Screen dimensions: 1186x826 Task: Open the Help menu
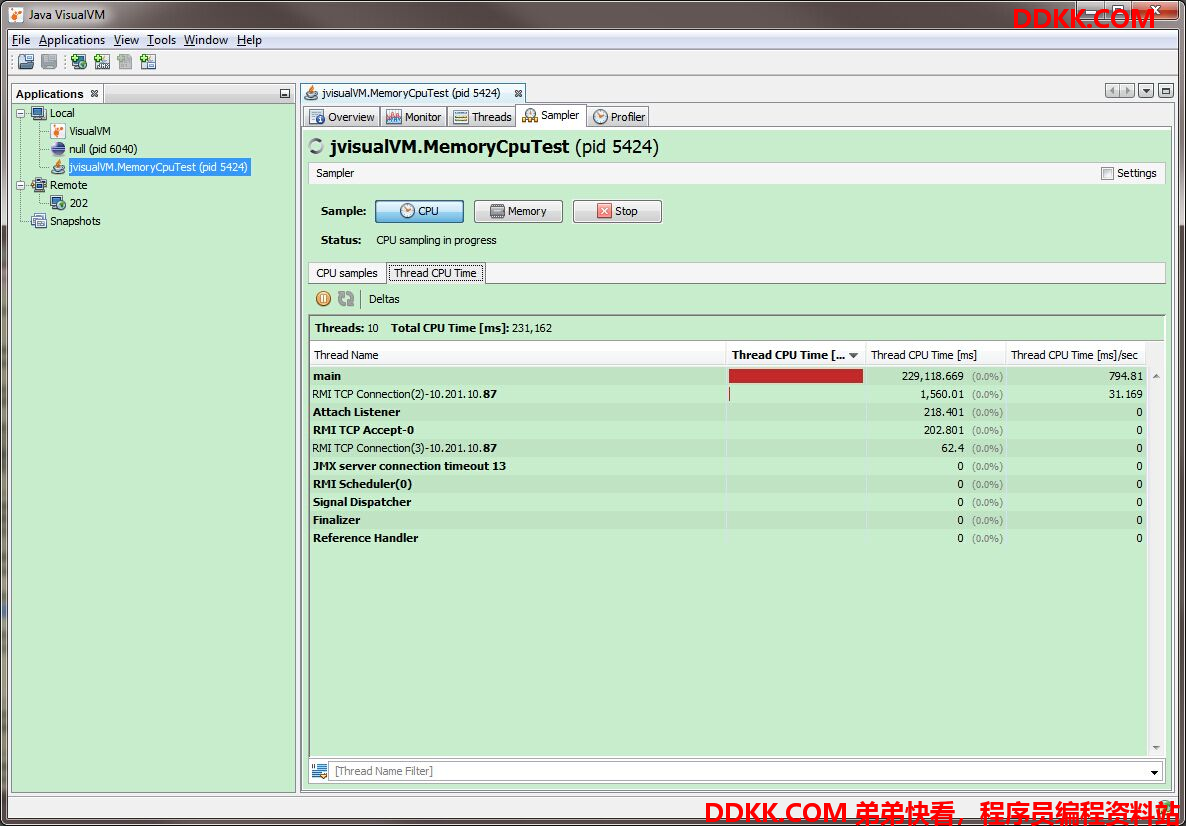[249, 40]
